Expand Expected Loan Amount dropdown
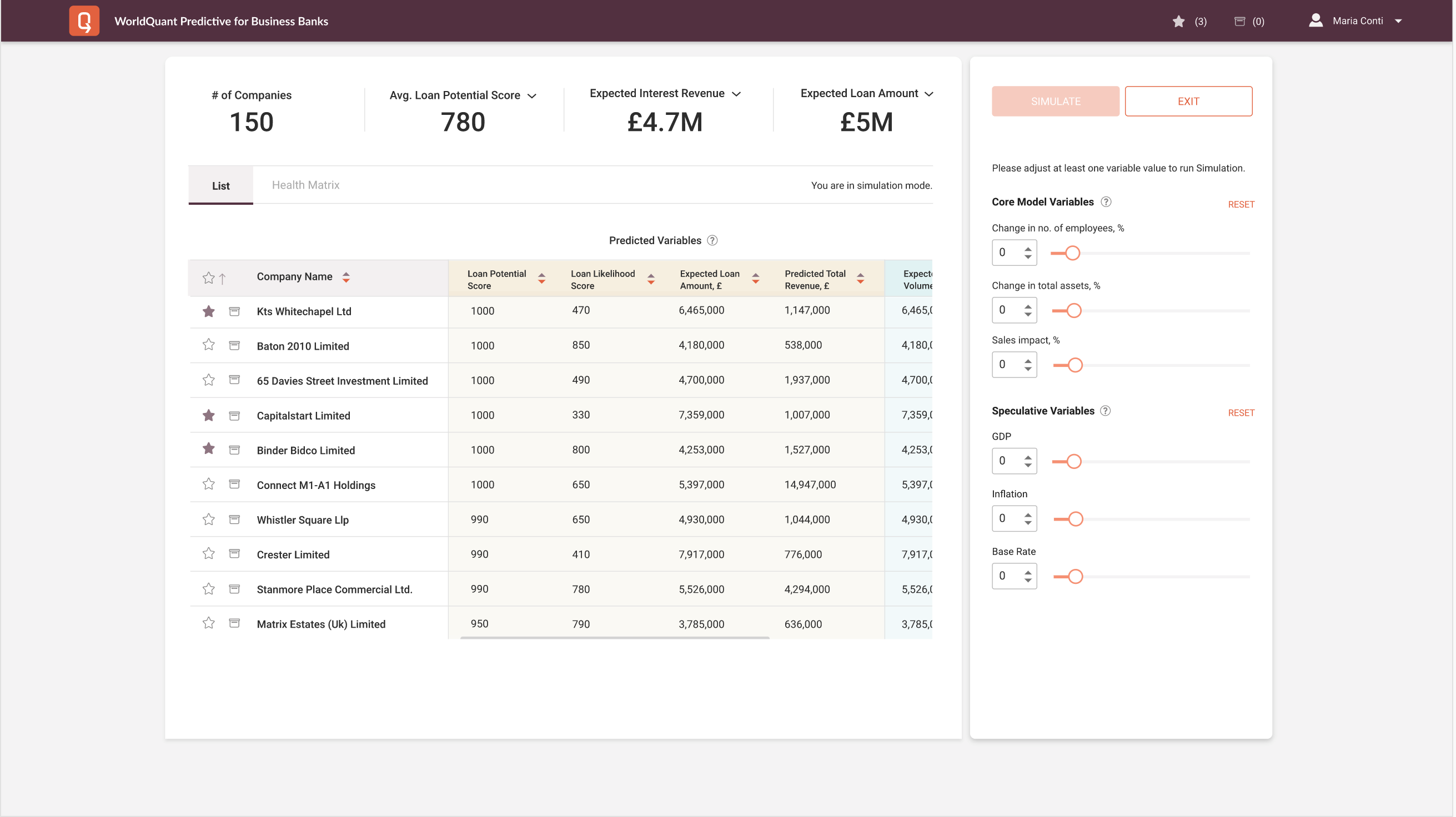The height and width of the screenshot is (817, 1456). [x=929, y=94]
